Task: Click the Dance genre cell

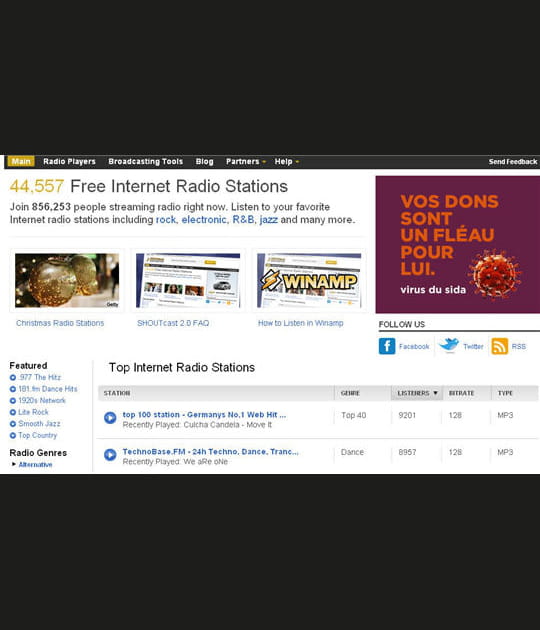Action: pos(352,452)
